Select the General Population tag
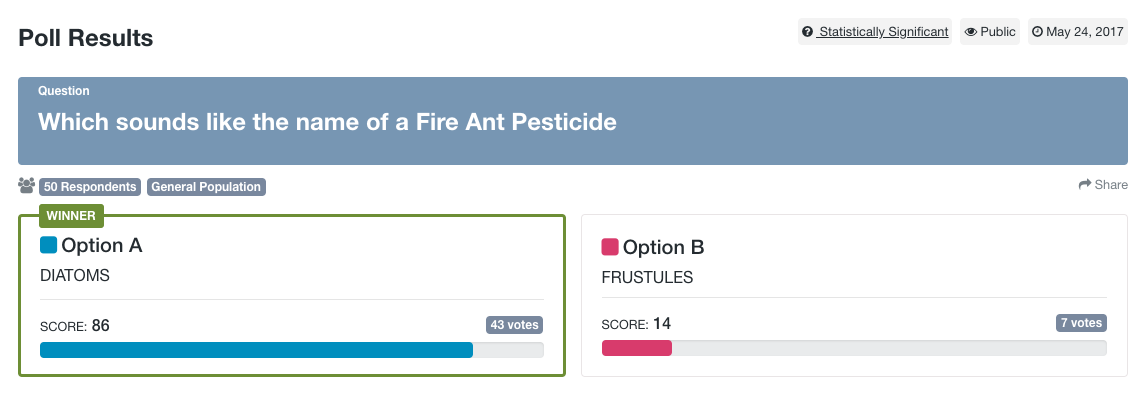Screen dimensions: 1148x400 [206, 187]
